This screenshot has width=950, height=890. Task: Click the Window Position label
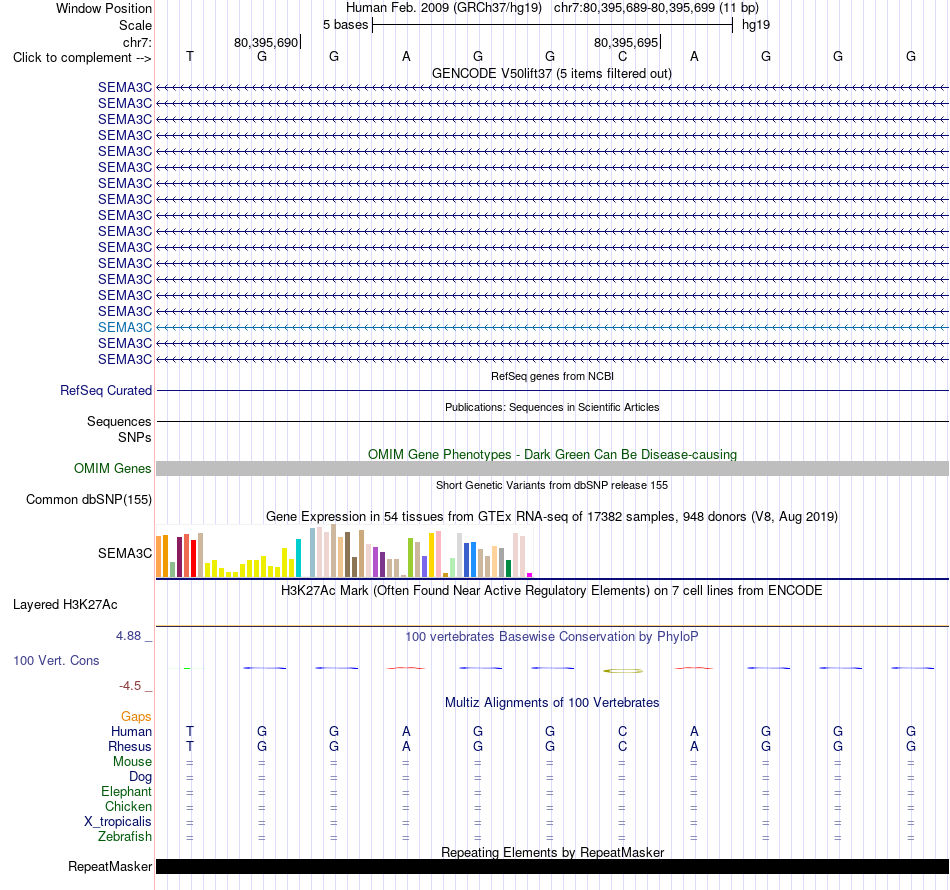click(x=104, y=8)
